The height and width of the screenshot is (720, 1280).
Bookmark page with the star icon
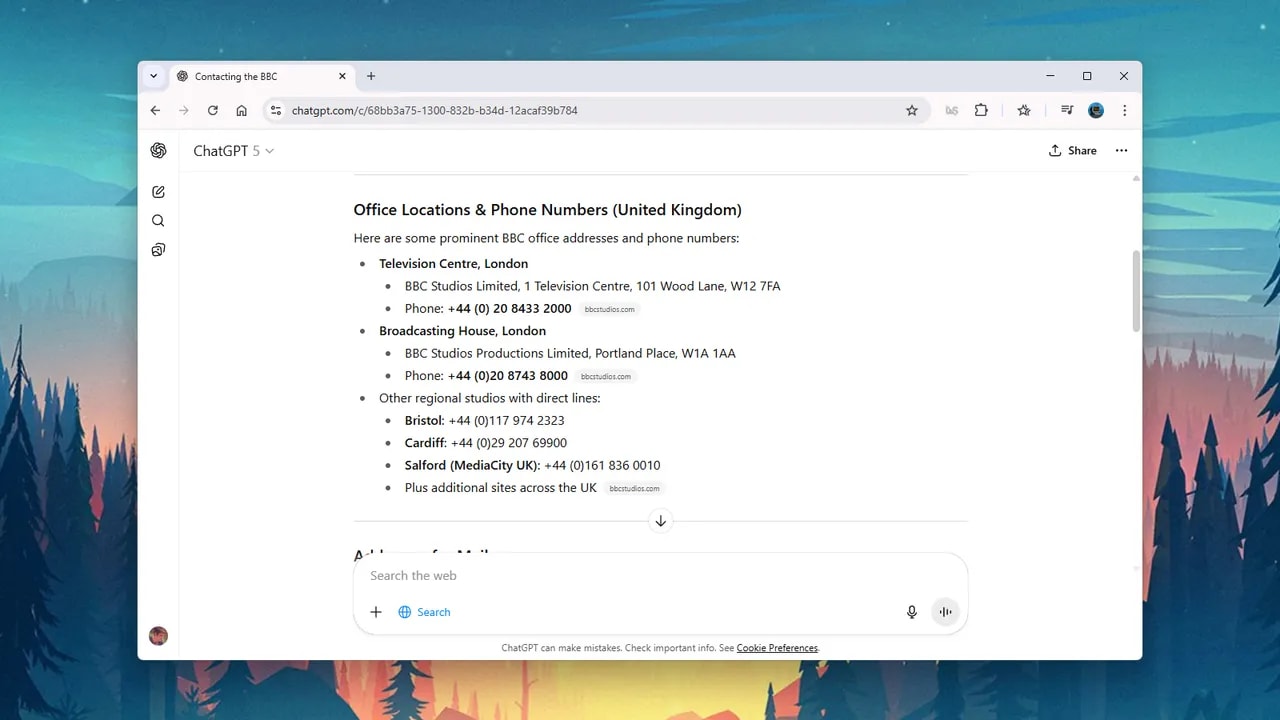(911, 111)
